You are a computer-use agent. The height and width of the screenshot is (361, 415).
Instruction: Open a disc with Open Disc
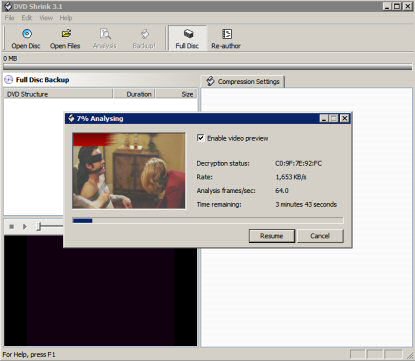point(26,39)
